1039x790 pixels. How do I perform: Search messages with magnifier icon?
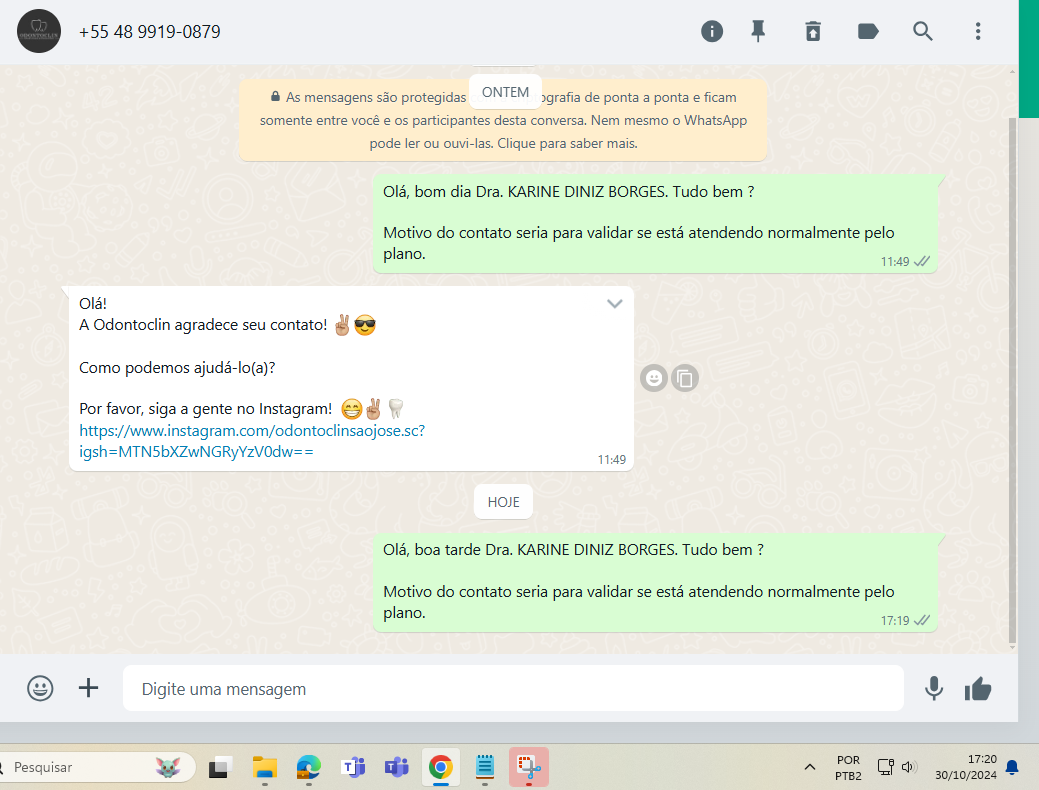(x=922, y=31)
